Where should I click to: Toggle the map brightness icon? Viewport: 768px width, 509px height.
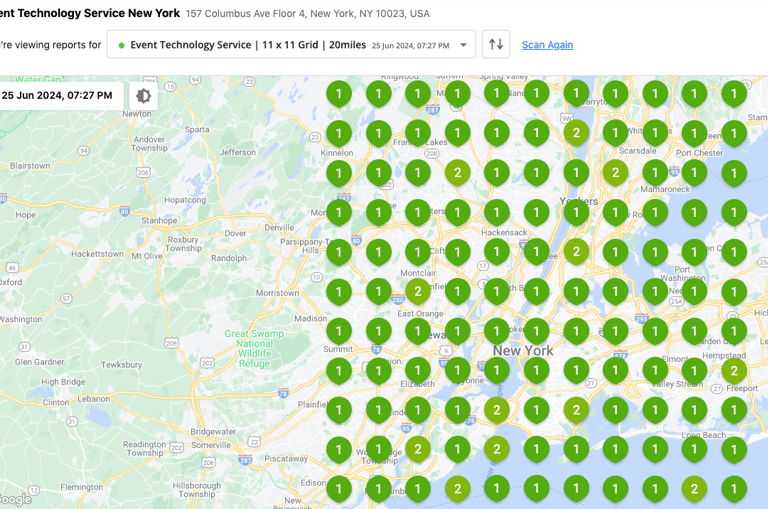click(x=143, y=96)
